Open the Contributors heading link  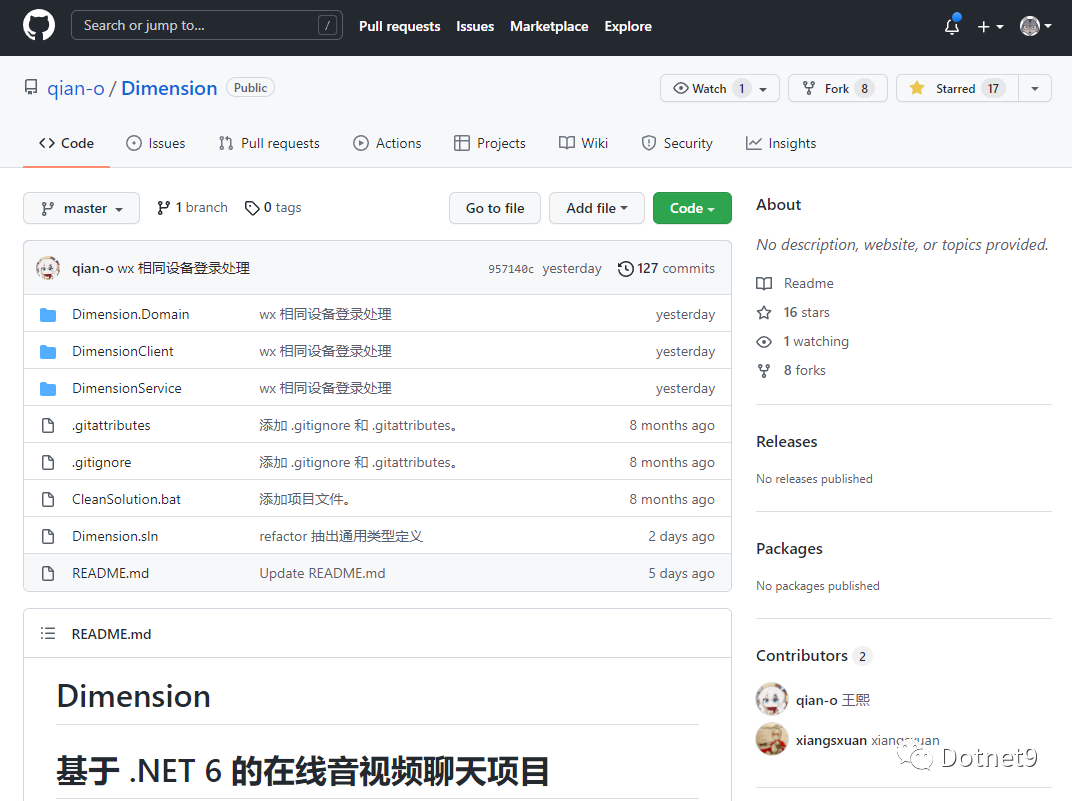tap(814, 655)
